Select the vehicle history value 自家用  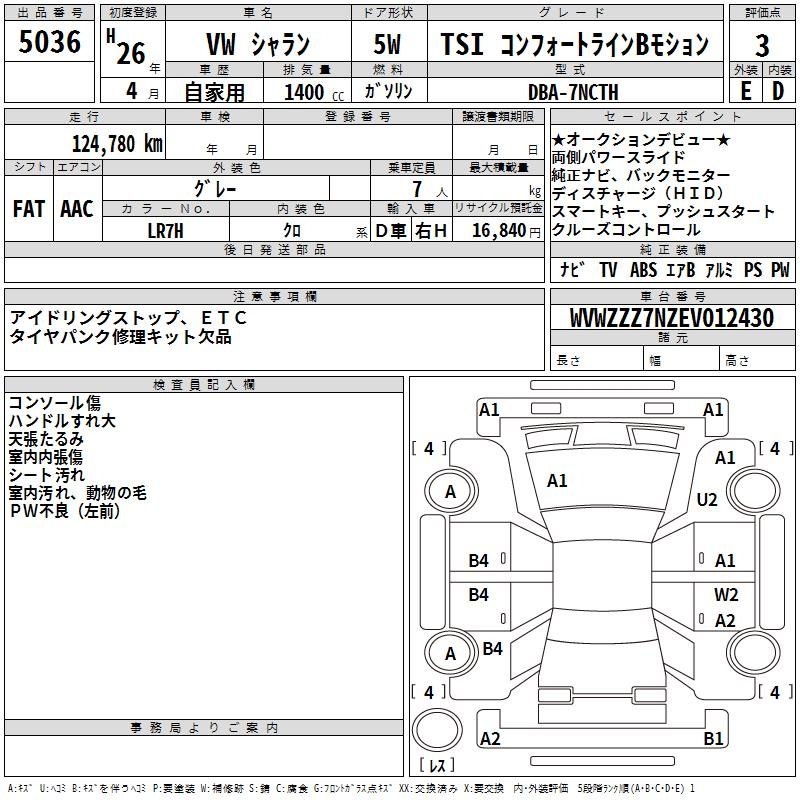click(215, 92)
